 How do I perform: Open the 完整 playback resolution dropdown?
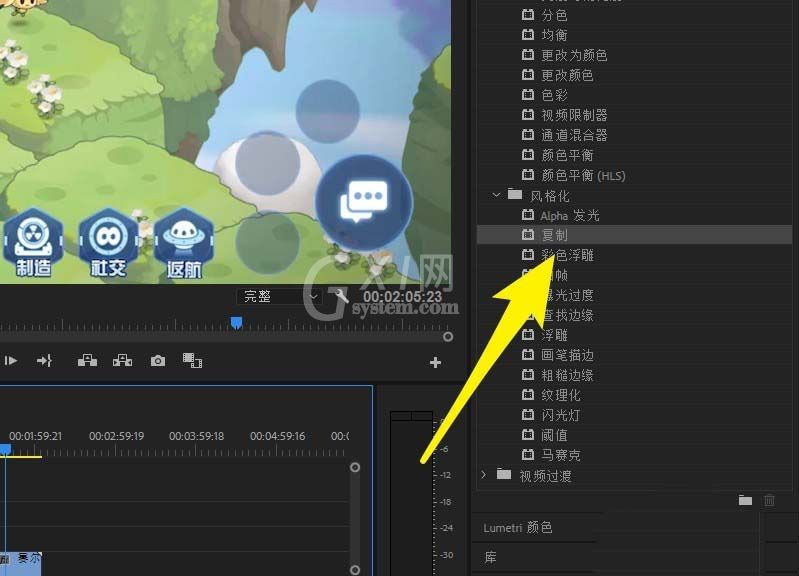coord(280,296)
